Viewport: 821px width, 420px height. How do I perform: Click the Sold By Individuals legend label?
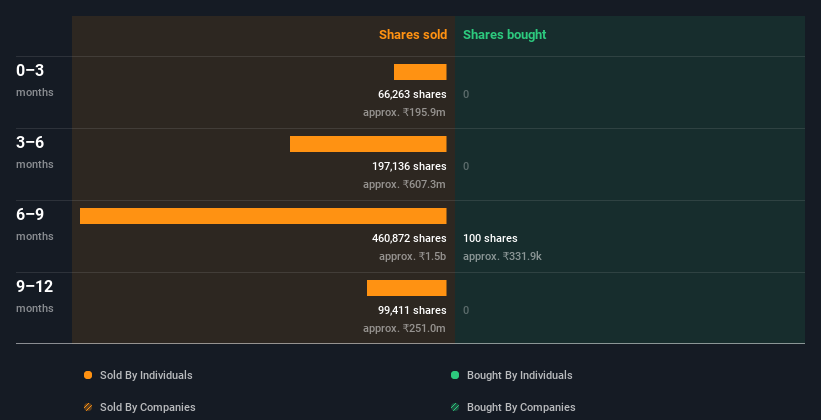click(x=146, y=375)
